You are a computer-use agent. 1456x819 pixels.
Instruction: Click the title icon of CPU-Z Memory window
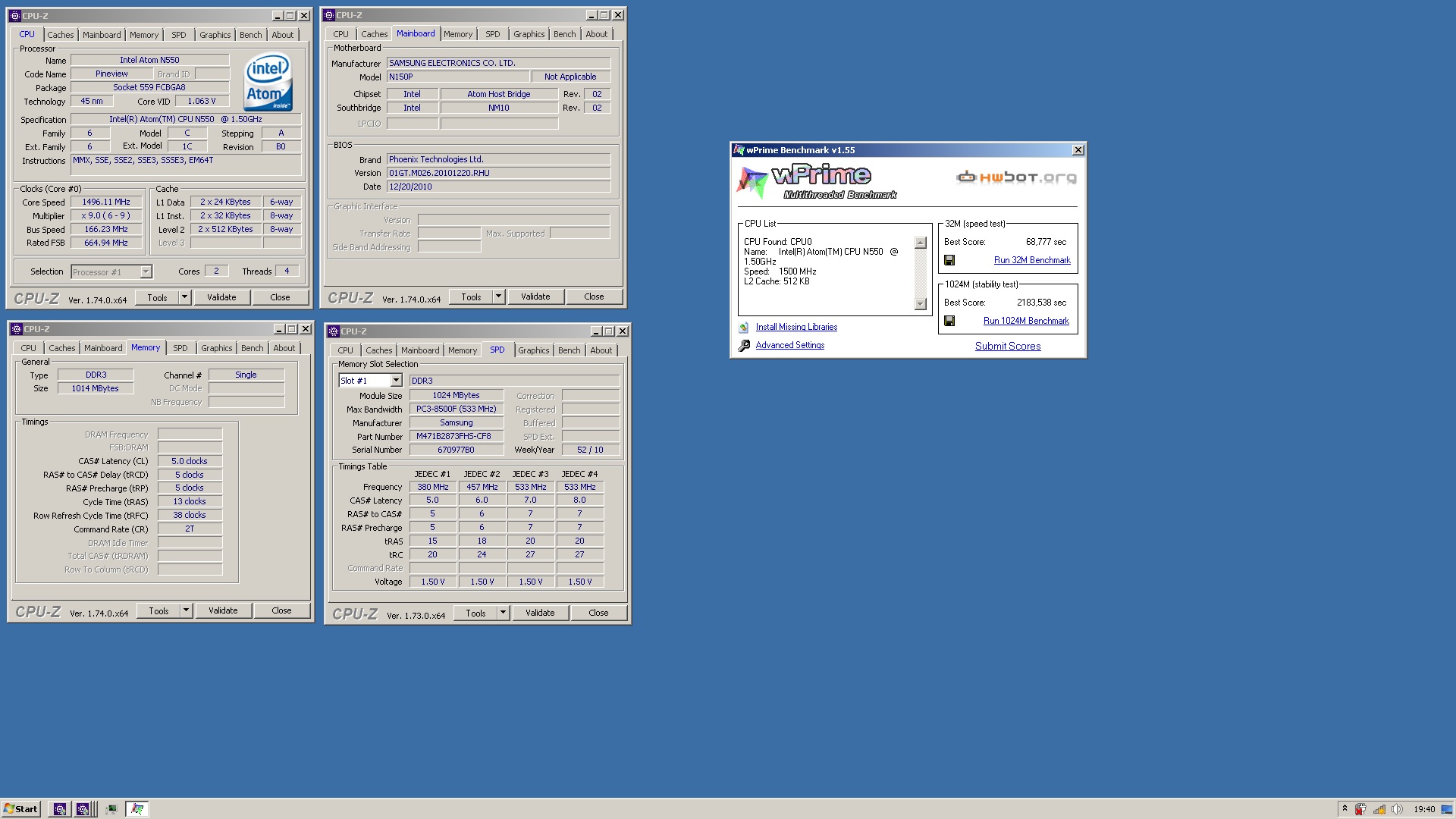[x=17, y=329]
